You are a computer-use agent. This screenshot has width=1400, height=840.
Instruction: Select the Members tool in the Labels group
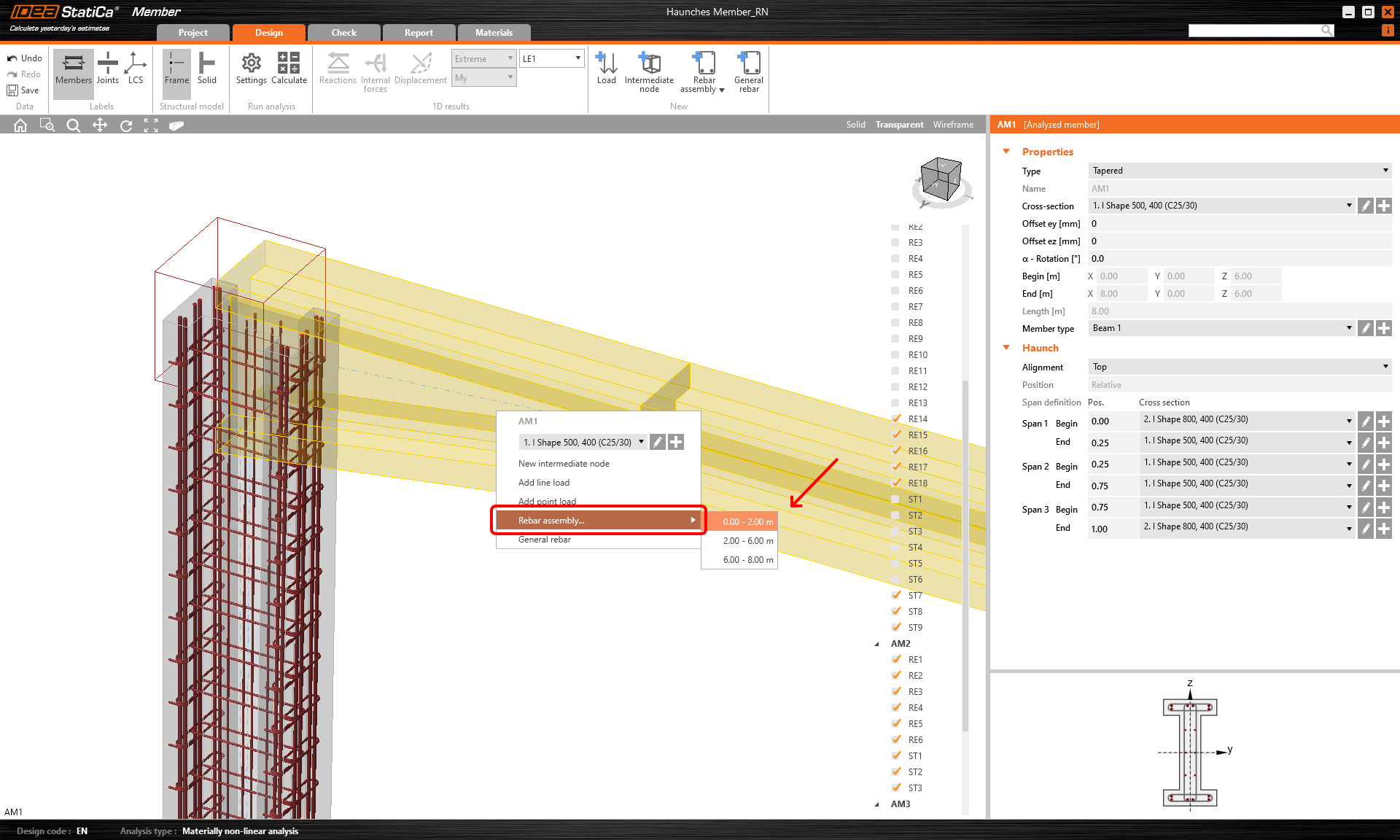click(x=72, y=71)
